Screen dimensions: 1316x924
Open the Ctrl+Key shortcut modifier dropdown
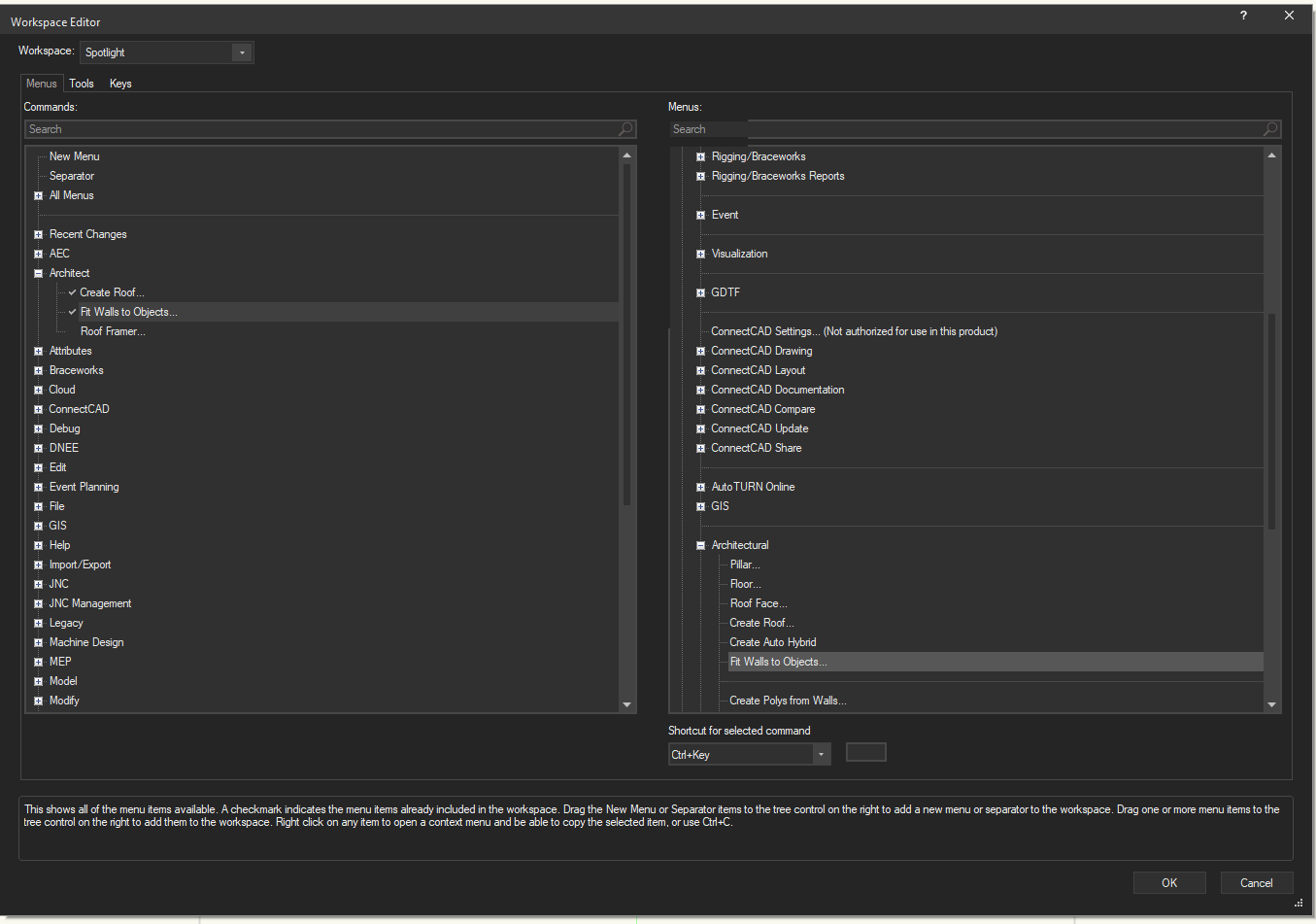[822, 755]
